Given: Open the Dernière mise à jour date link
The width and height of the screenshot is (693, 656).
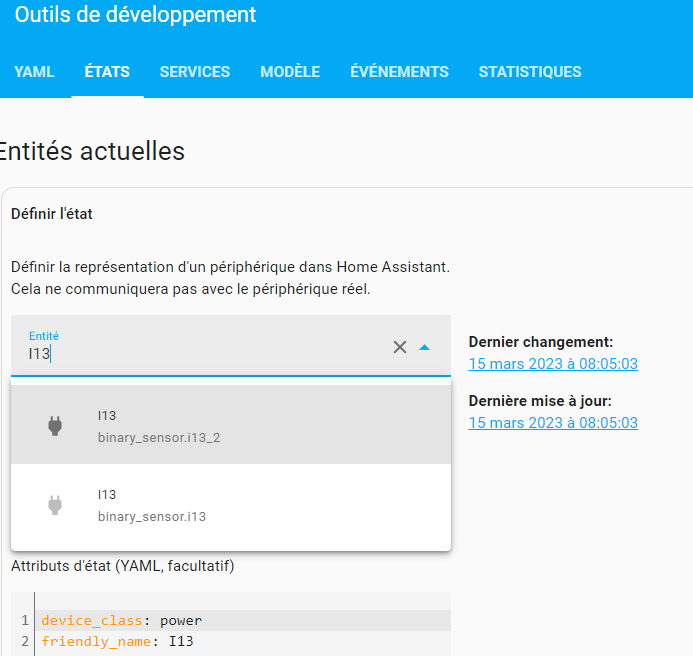Looking at the screenshot, I should pyautogui.click(x=553, y=423).
